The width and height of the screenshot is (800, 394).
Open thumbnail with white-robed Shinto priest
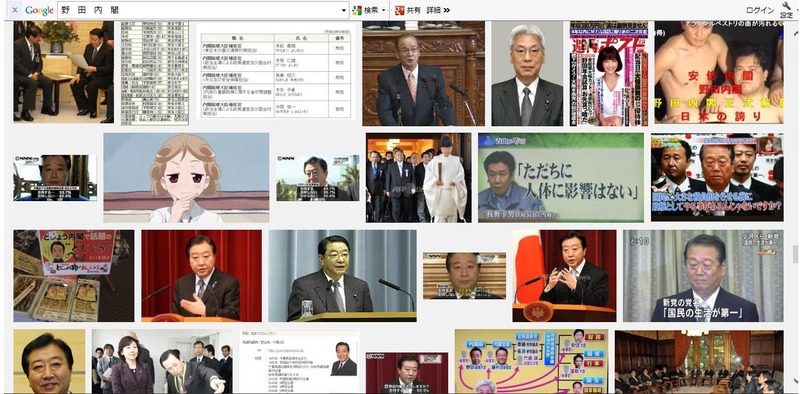coord(418,178)
